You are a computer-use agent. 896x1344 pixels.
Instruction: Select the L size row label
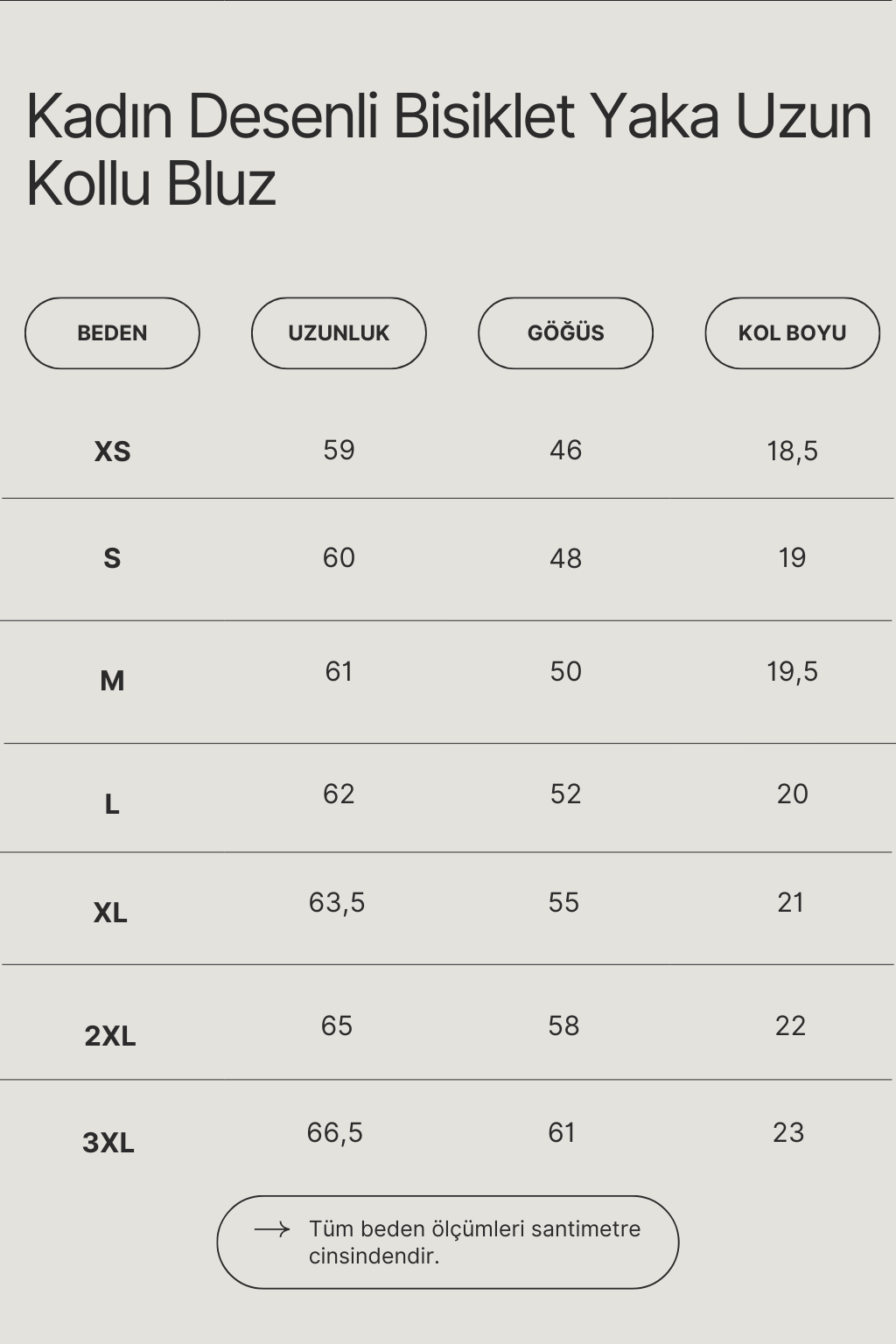coord(112,804)
